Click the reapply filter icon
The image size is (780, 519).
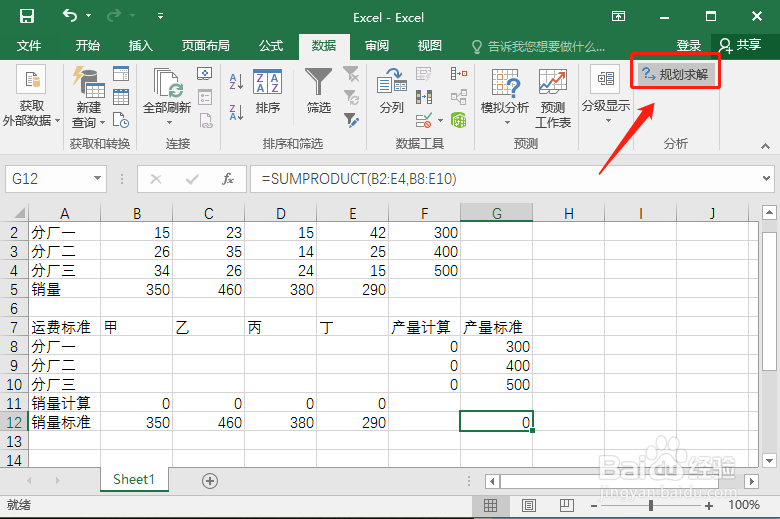(x=351, y=97)
